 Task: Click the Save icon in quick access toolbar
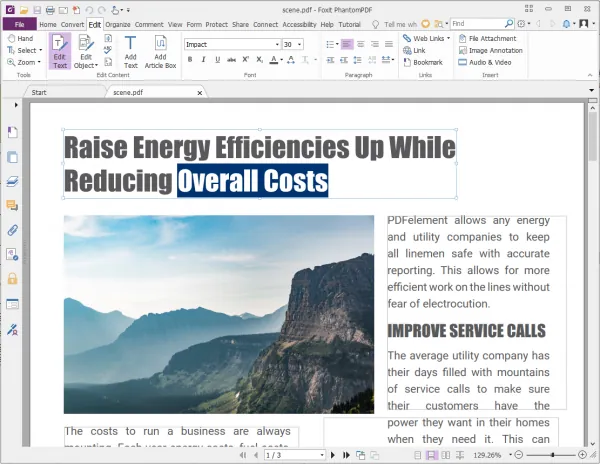click(x=37, y=10)
